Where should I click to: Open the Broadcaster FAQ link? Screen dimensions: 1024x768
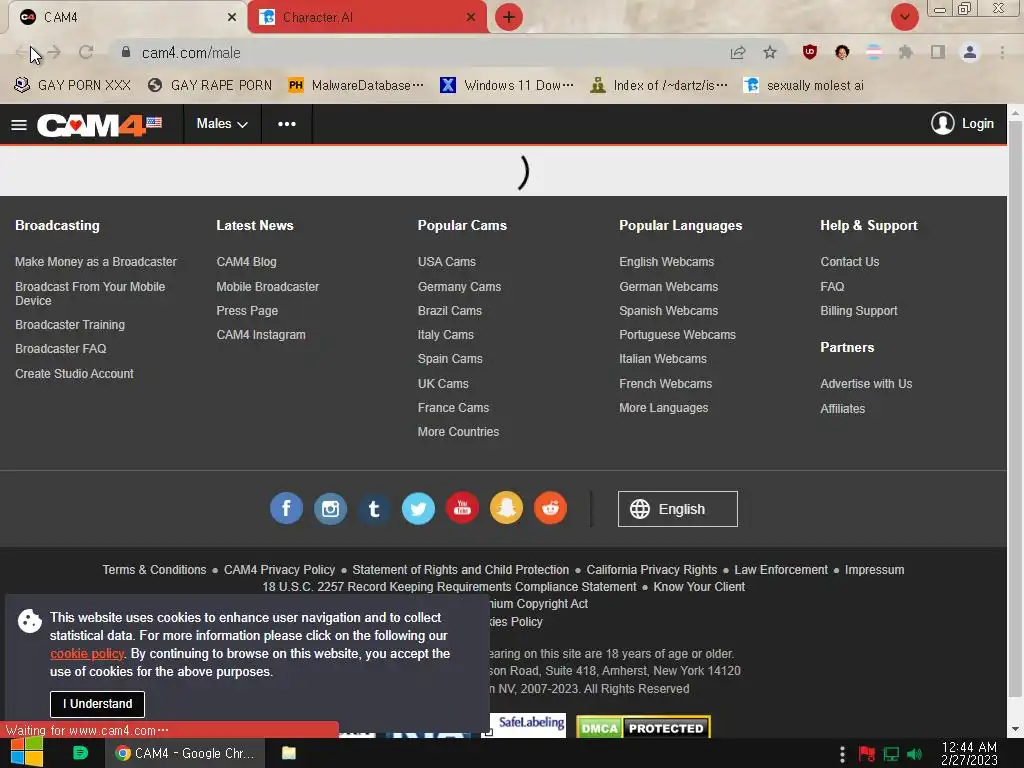point(61,349)
